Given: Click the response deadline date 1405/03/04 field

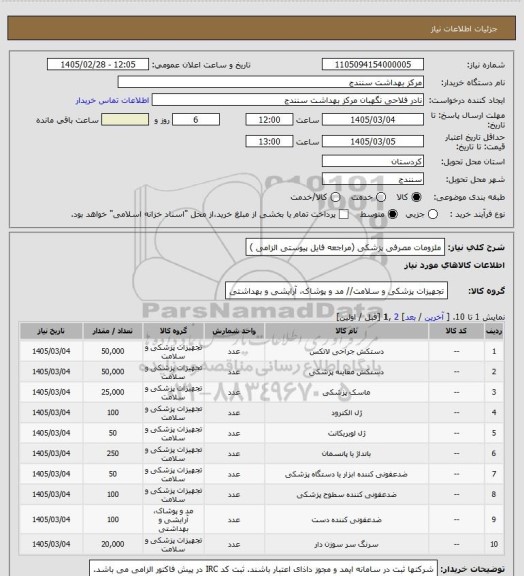Looking at the screenshot, I should [373, 120].
